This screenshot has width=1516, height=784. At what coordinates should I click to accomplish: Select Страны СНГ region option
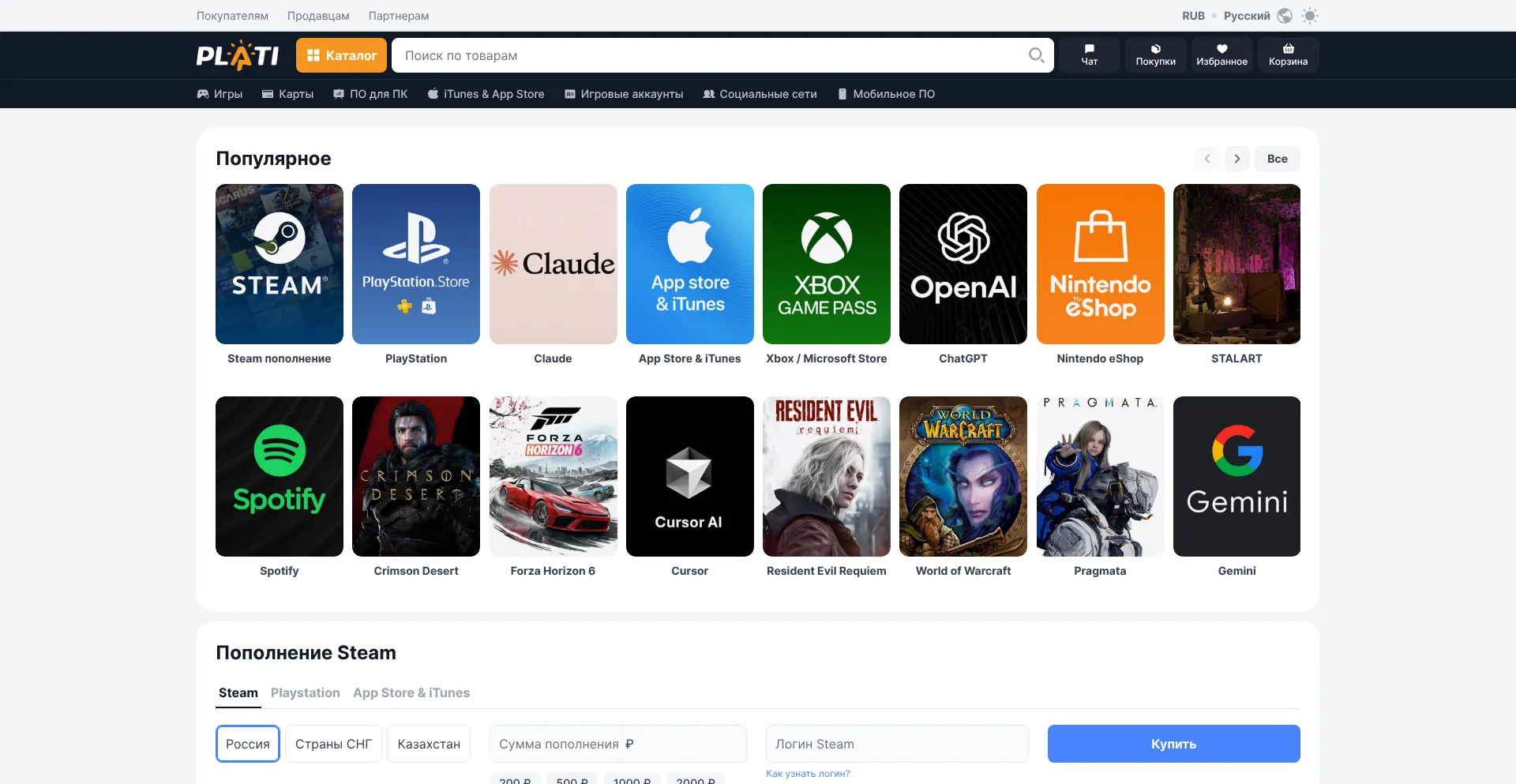pos(333,744)
